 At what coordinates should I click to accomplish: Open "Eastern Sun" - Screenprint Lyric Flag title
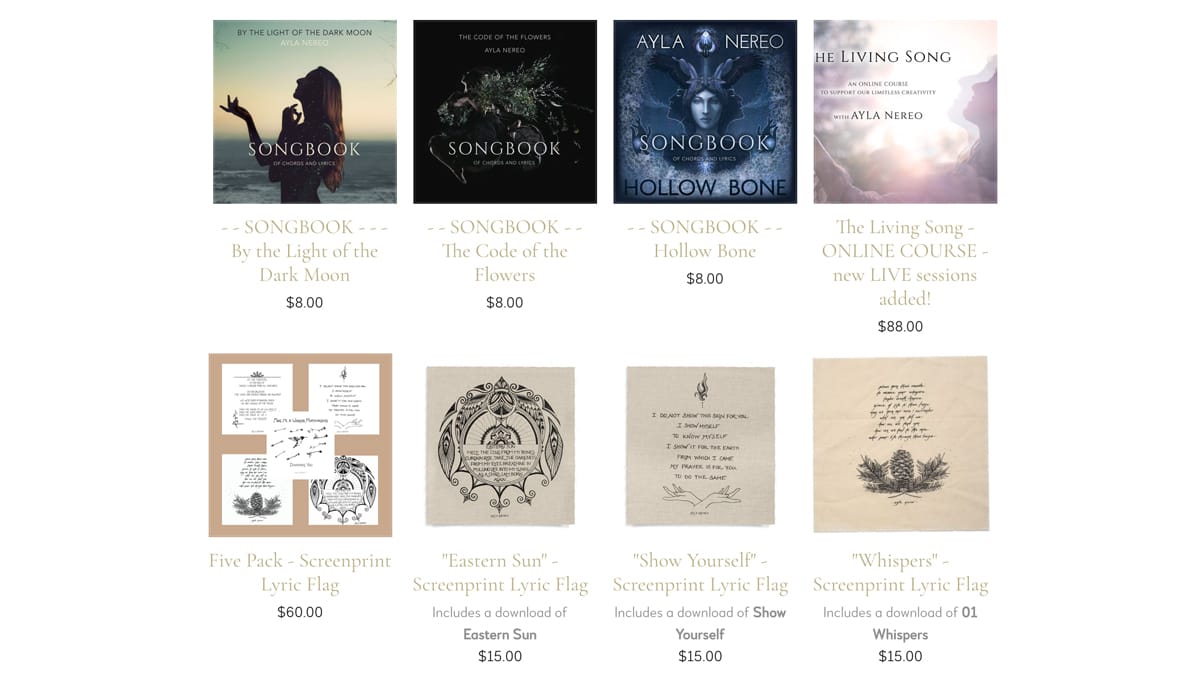click(x=500, y=573)
